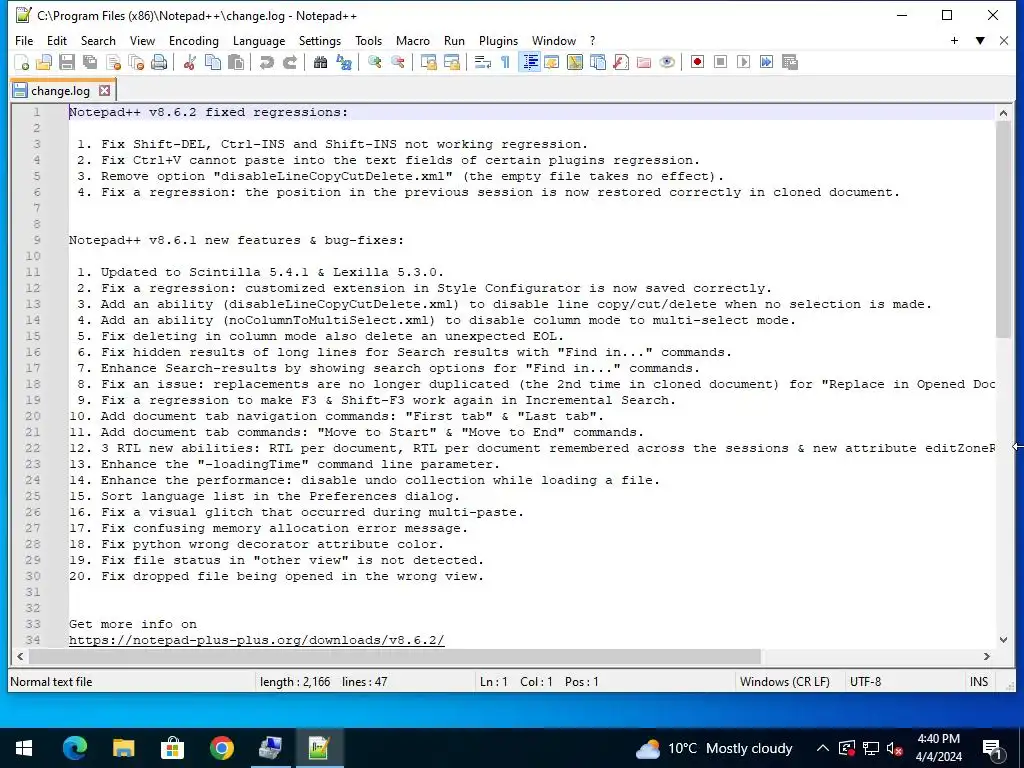This screenshot has width=1024, height=768.
Task: Toggle the Function List panel icon
Action: tap(620, 62)
